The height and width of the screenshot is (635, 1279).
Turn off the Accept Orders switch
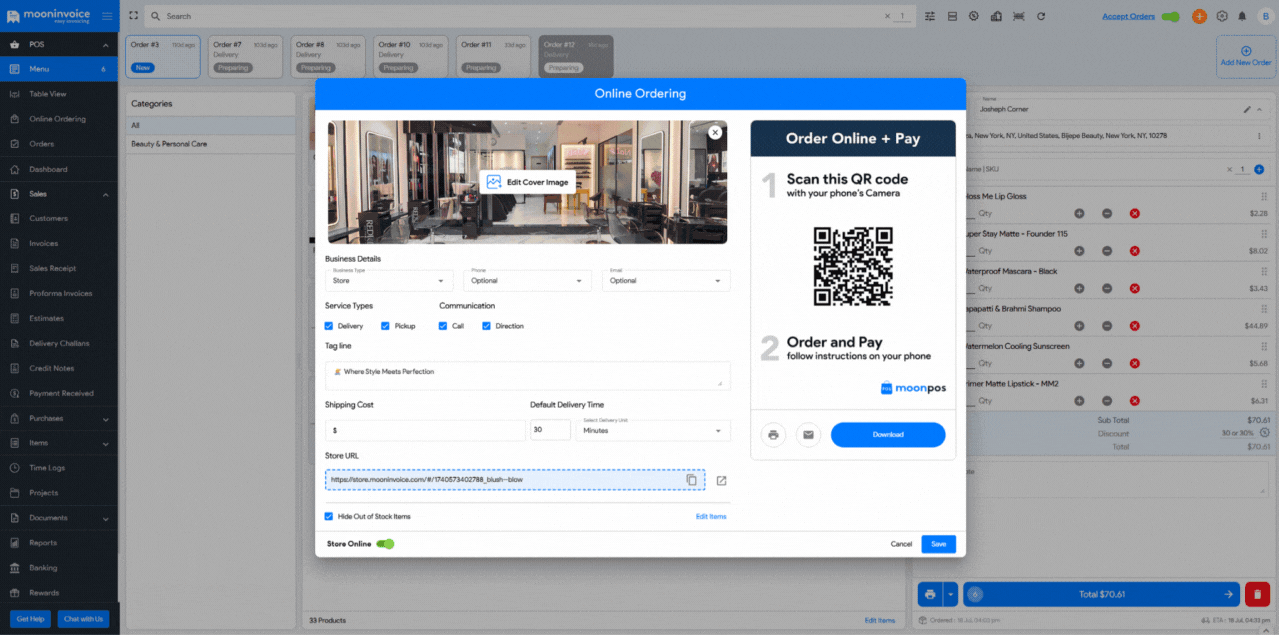click(1171, 16)
